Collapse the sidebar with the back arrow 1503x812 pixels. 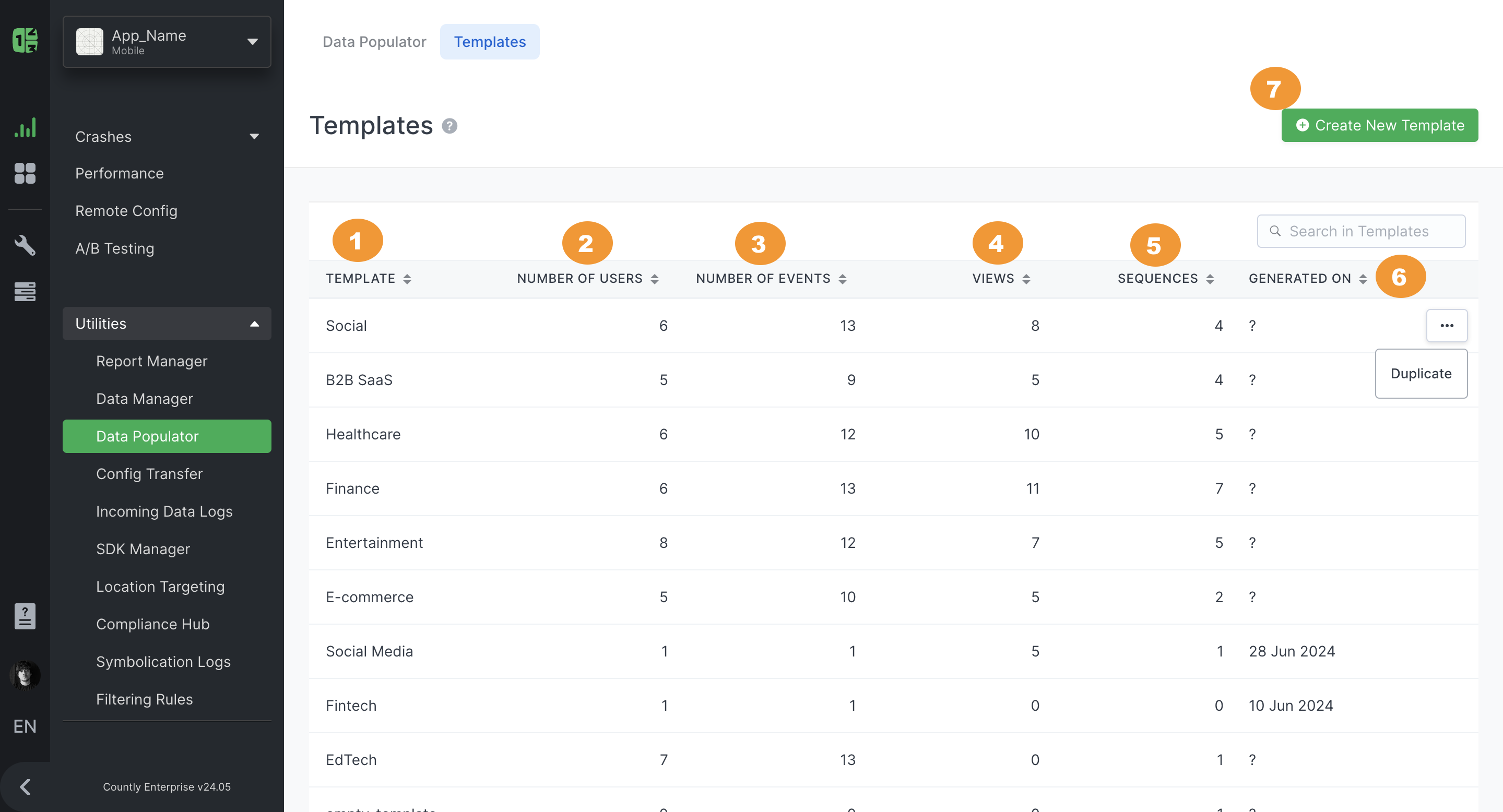click(25, 787)
